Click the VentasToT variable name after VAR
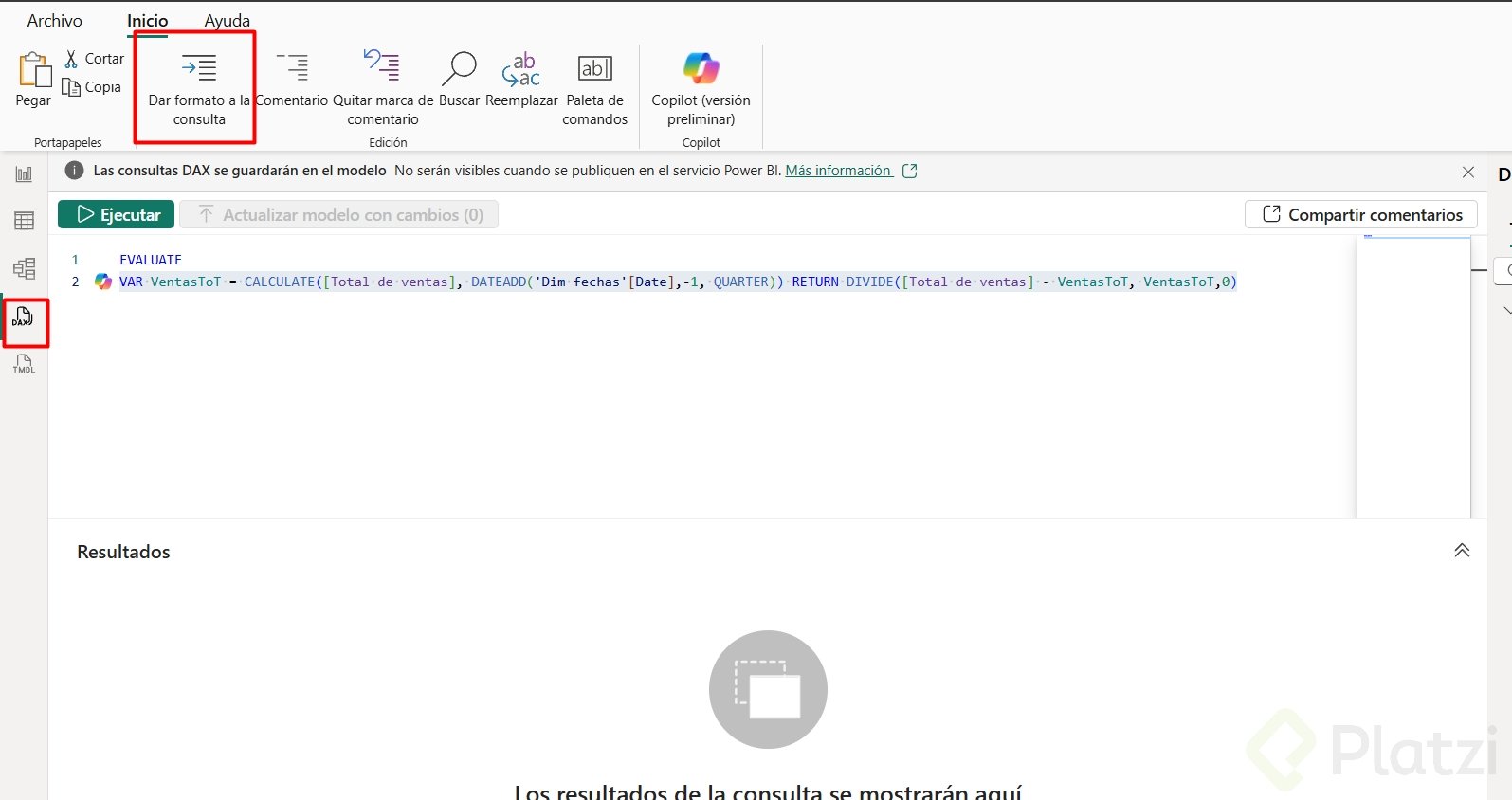This screenshot has height=800, width=1512. 186,282
